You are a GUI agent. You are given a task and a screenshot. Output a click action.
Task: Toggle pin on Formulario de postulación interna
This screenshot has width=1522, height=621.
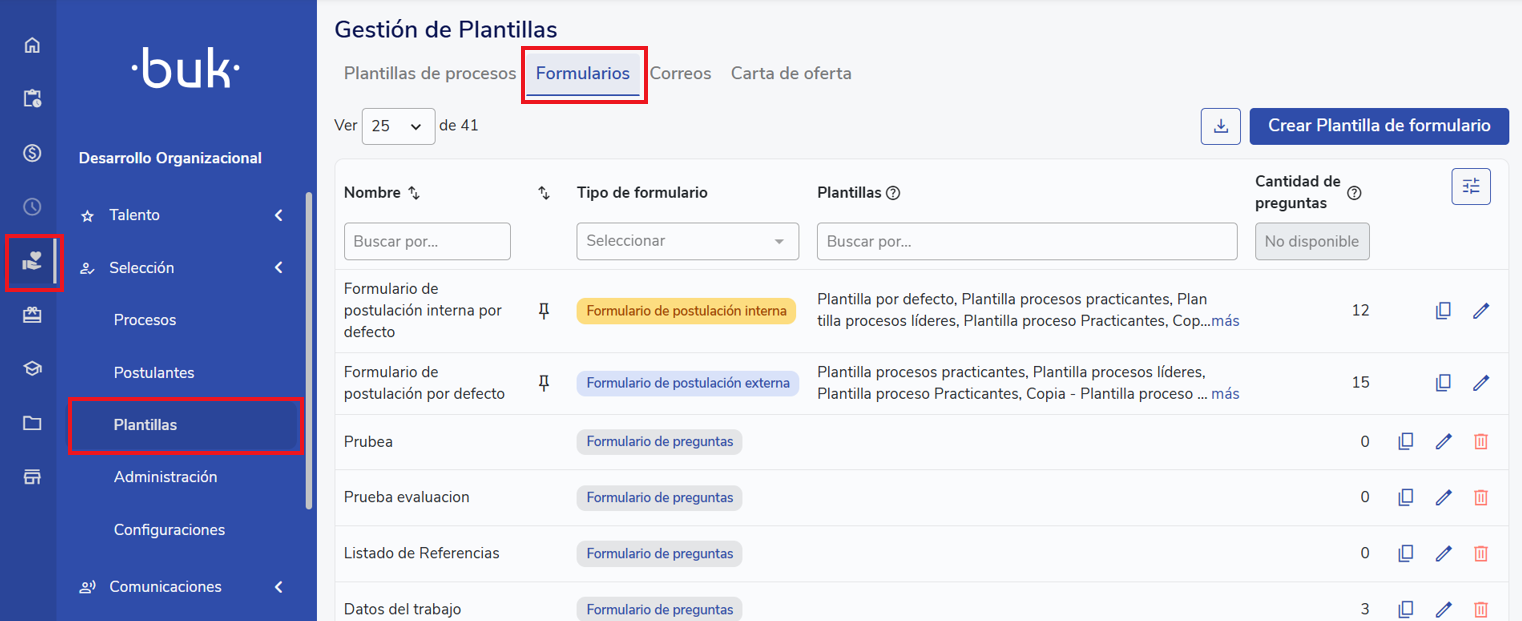click(x=544, y=311)
